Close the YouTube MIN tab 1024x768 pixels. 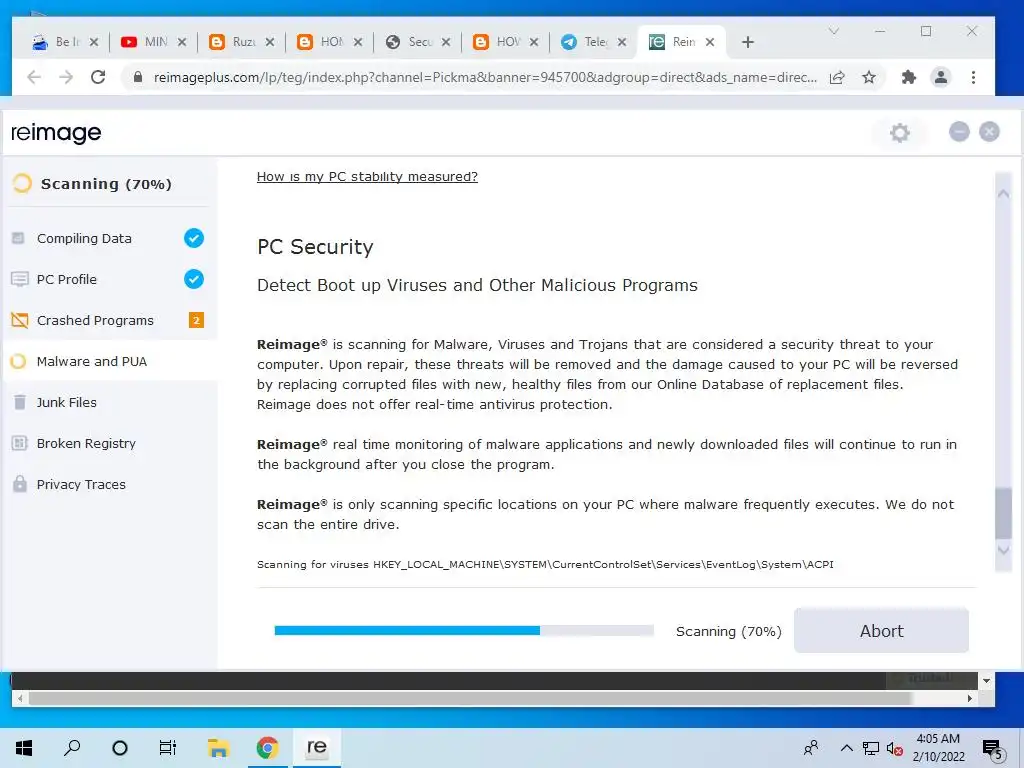click(x=182, y=42)
